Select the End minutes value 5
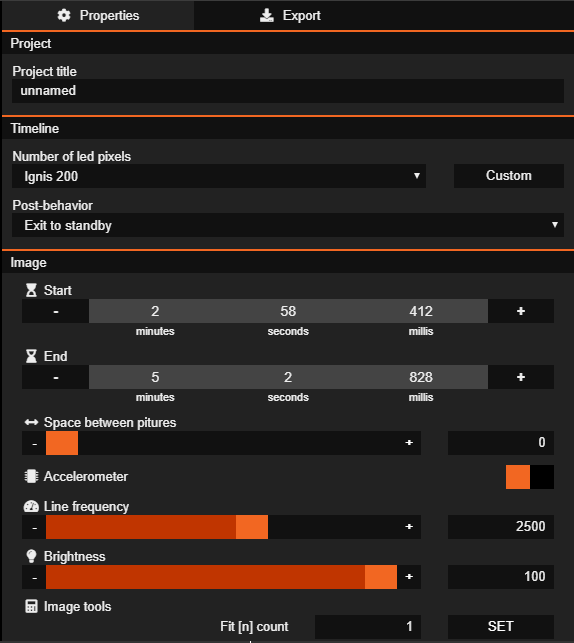The image size is (574, 643). tap(155, 377)
